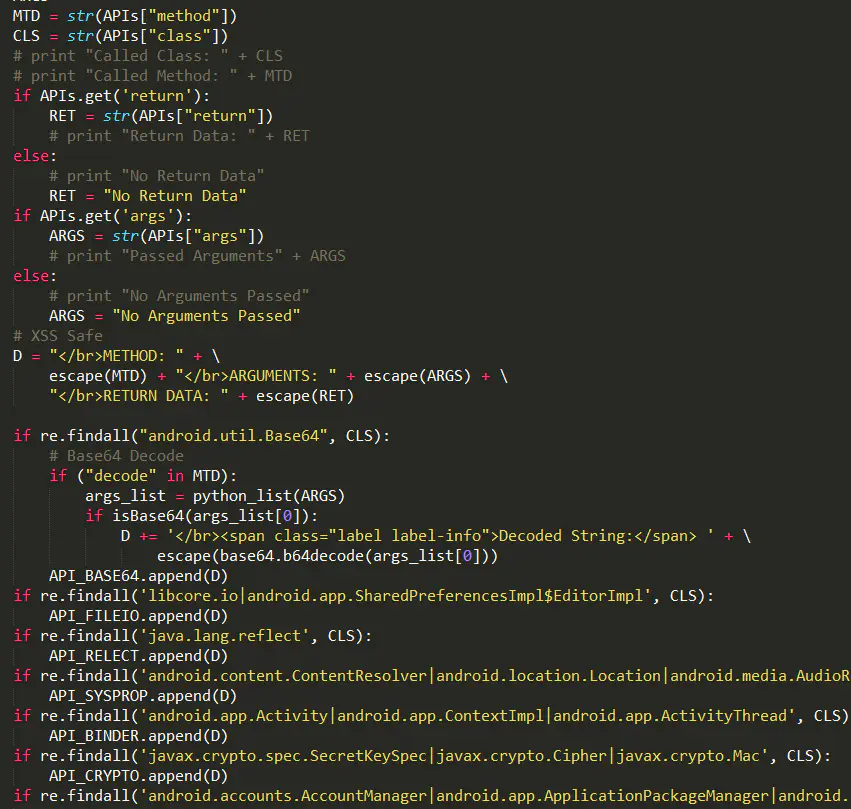Click the line with 'Decoded String:</span>'
Image resolution: width=851 pixels, height=809 pixels.
tap(436, 536)
